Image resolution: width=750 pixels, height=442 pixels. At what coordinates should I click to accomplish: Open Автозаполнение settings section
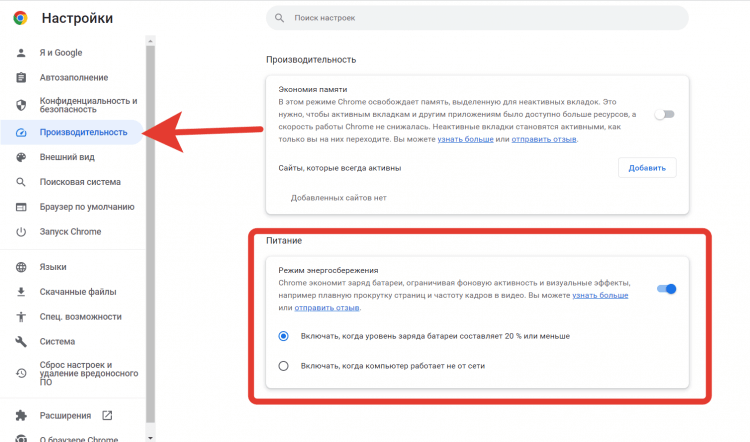(x=74, y=77)
